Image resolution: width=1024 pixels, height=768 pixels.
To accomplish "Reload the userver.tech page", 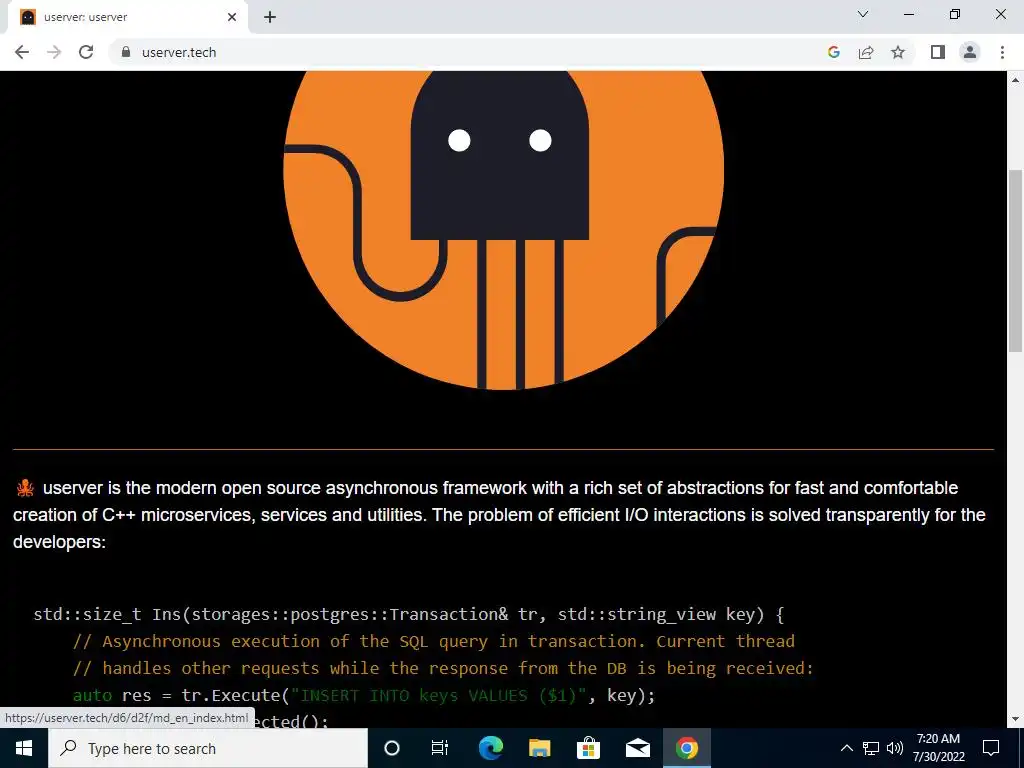I will pos(86,52).
